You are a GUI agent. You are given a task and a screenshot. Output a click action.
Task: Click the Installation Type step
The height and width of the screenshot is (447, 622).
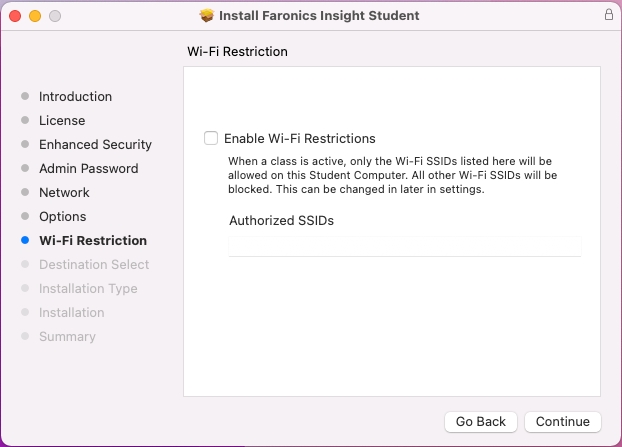tap(88, 289)
